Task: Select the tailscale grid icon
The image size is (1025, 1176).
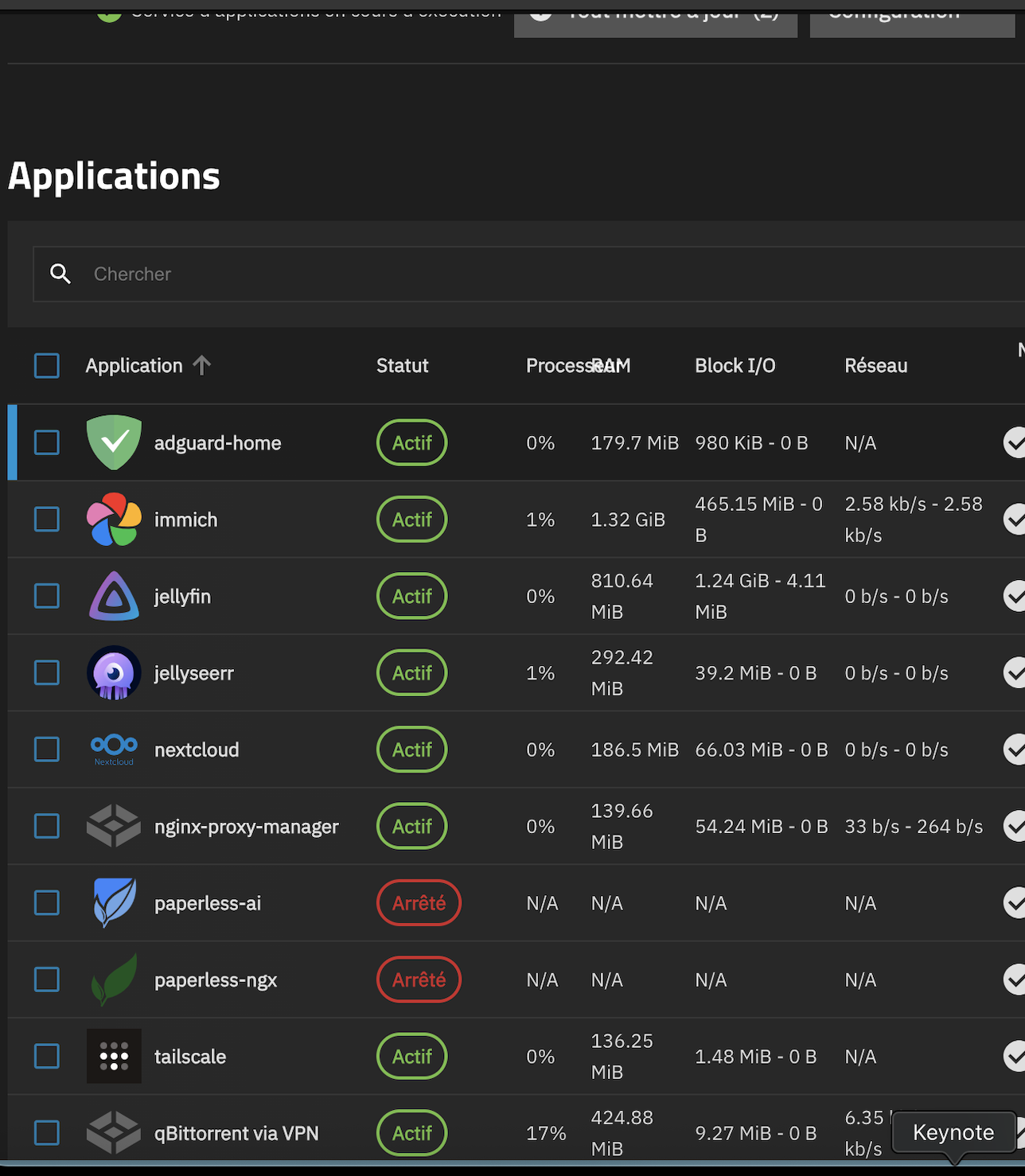Action: click(x=114, y=1056)
